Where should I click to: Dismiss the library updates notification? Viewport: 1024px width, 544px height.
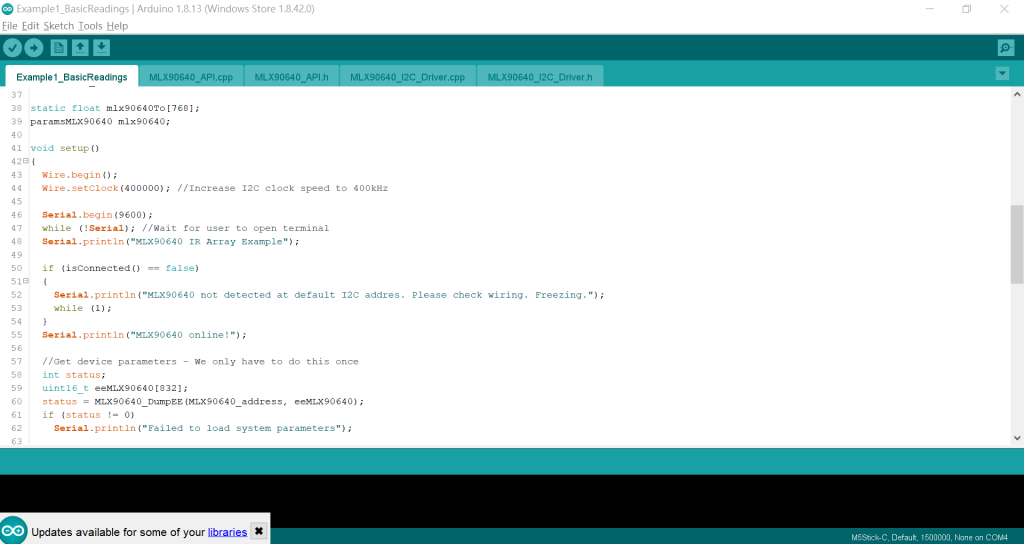(259, 531)
